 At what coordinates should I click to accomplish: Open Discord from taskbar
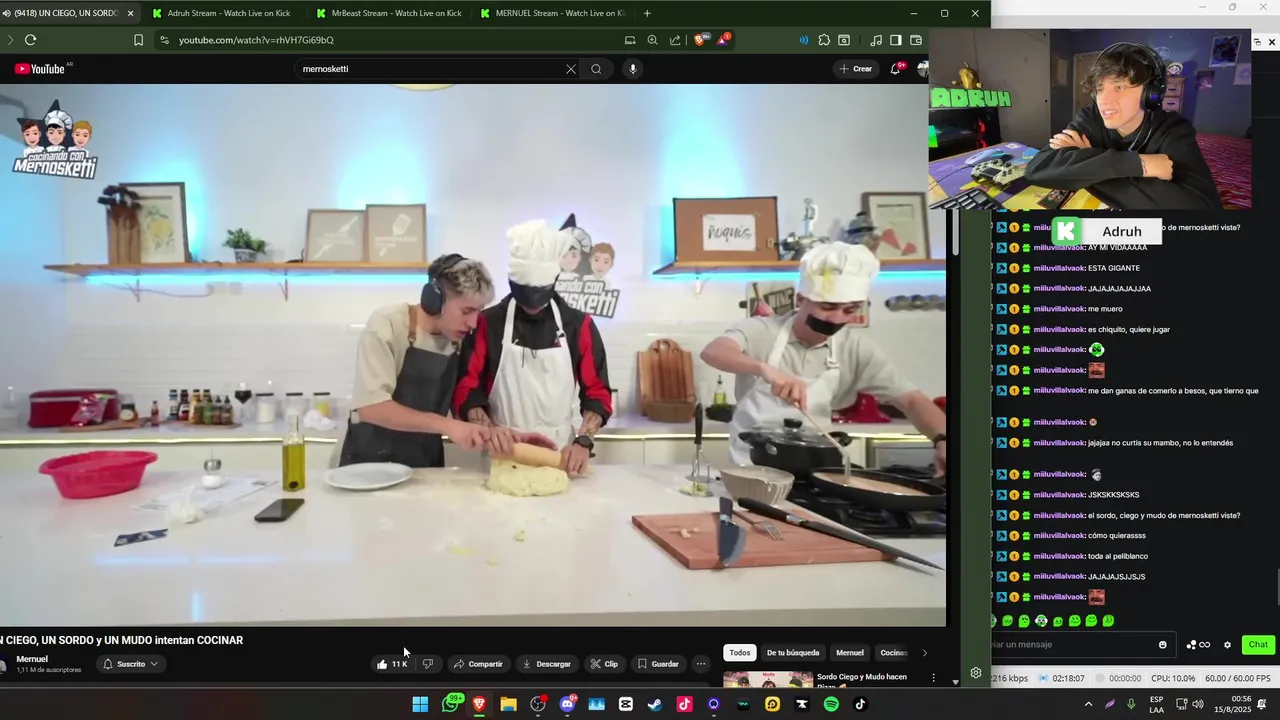(x=568, y=704)
